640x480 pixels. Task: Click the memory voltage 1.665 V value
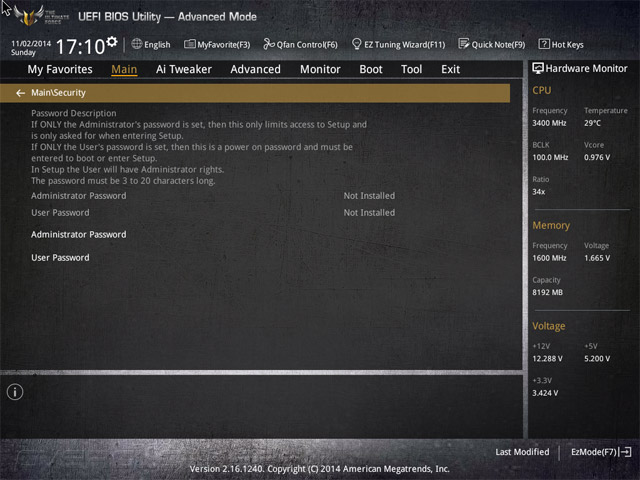(x=597, y=258)
